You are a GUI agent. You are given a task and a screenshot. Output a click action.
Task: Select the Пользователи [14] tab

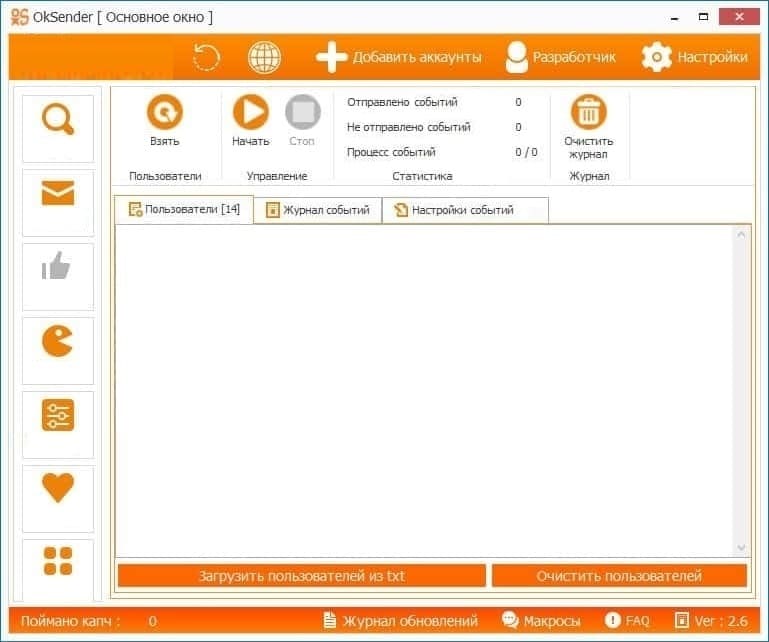tap(184, 209)
